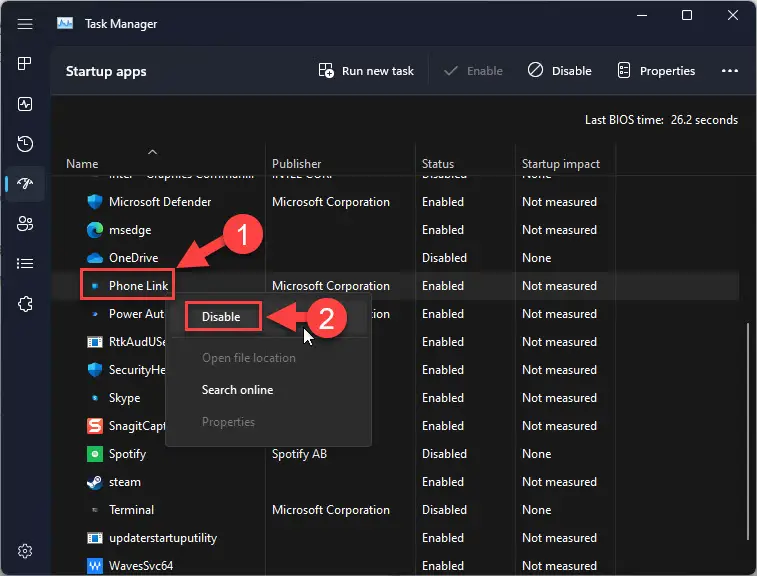Open the three-dot more options menu
Viewport: 757px width, 576px height.
pyautogui.click(x=729, y=71)
